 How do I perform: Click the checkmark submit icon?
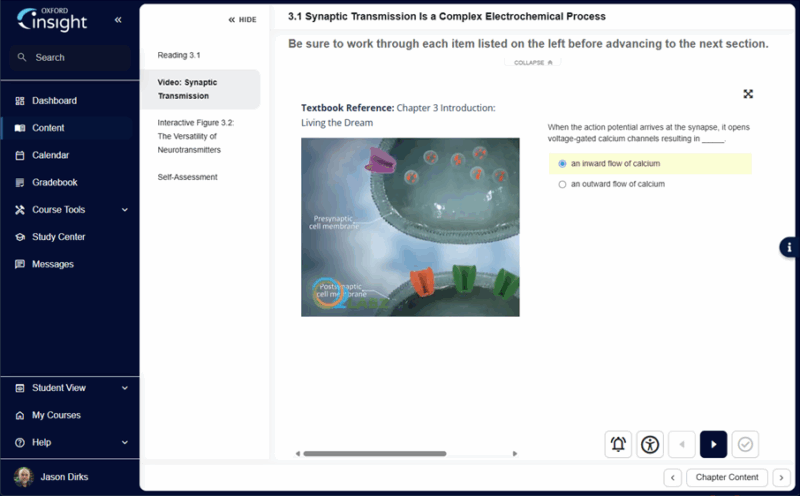745,445
